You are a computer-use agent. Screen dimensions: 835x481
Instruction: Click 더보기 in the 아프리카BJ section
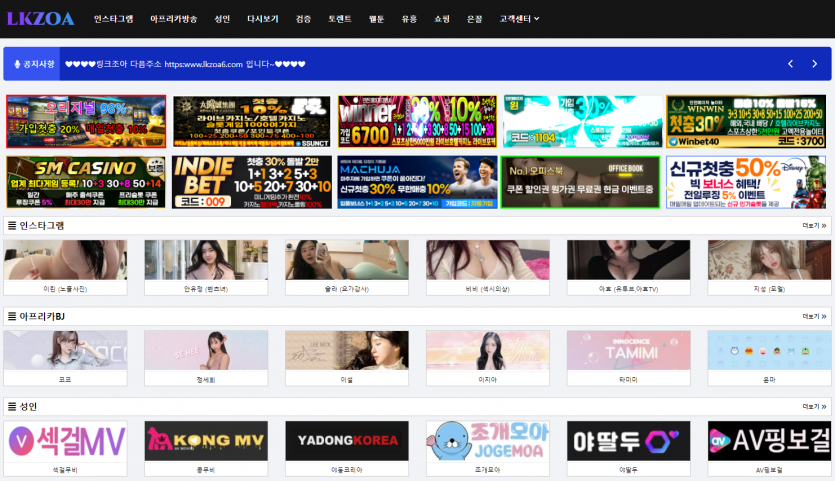point(814,316)
